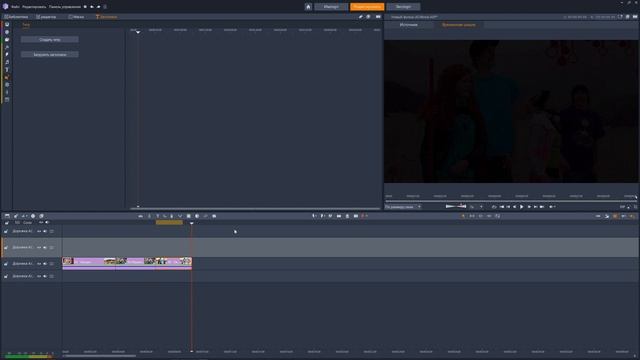Step one frame back in preview

coord(515,207)
